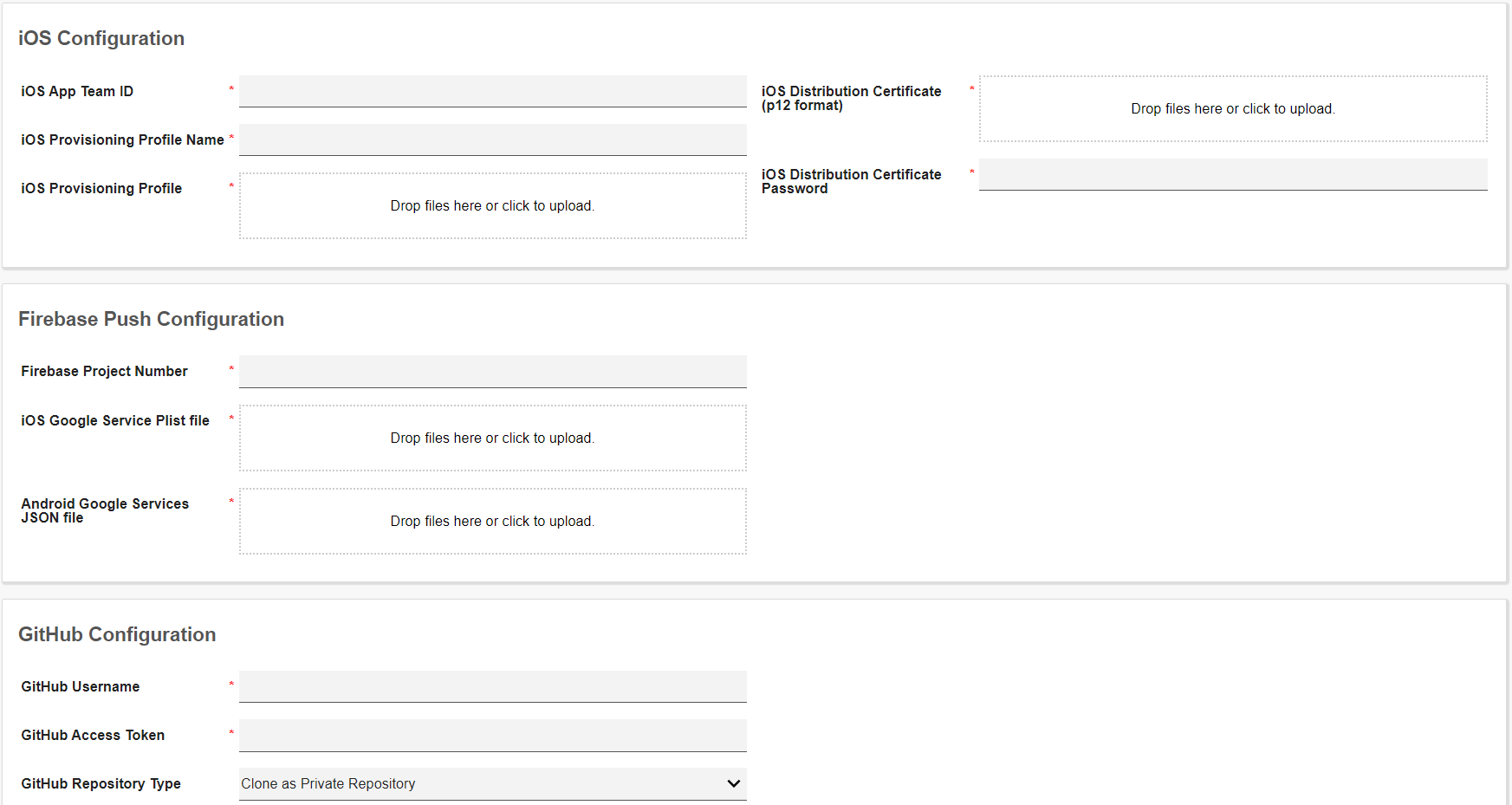This screenshot has height=805, width=1512.
Task: Click the GitHub Username label
Action: 80,686
